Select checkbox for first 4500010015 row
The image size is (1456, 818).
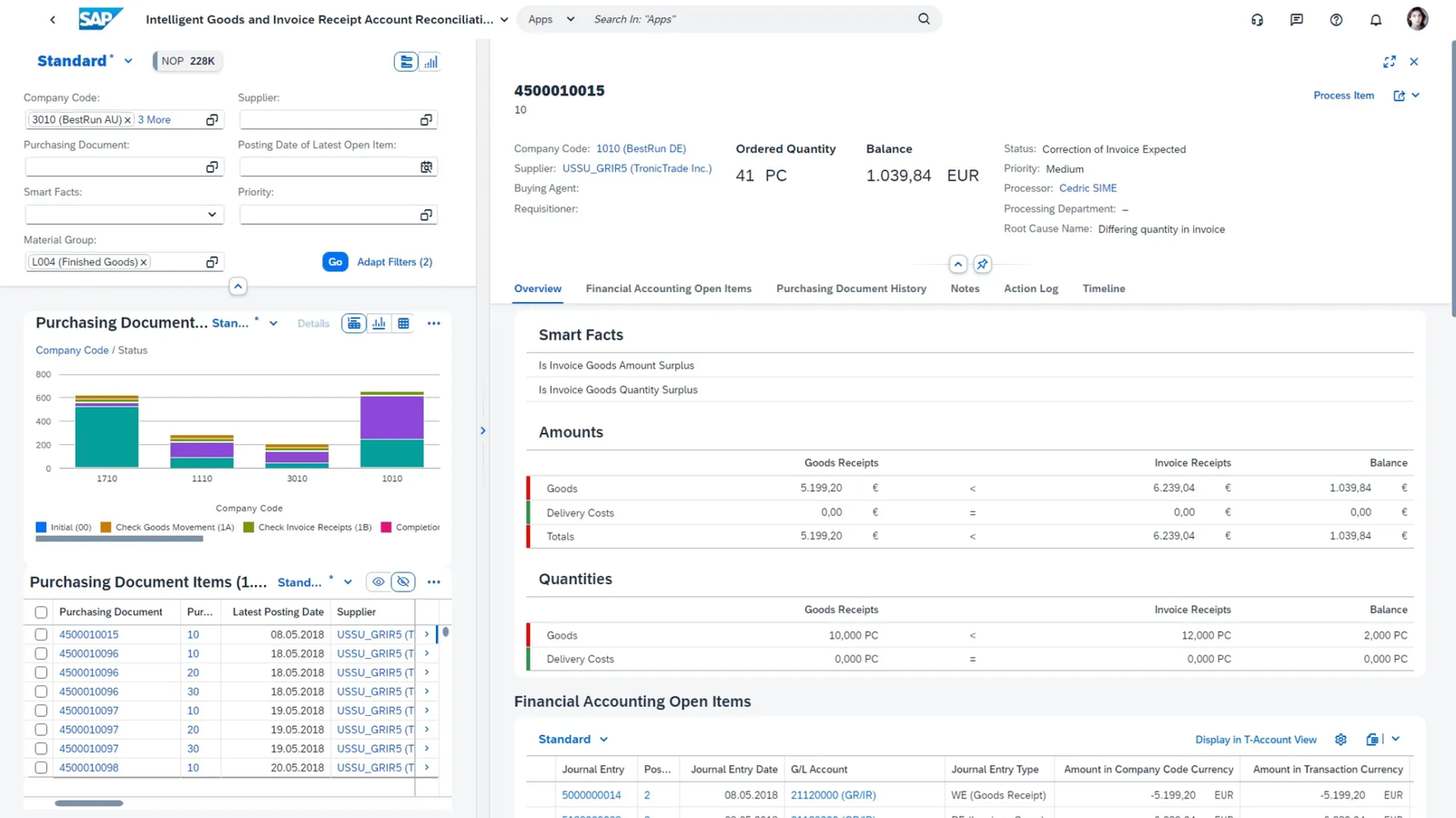click(x=41, y=635)
